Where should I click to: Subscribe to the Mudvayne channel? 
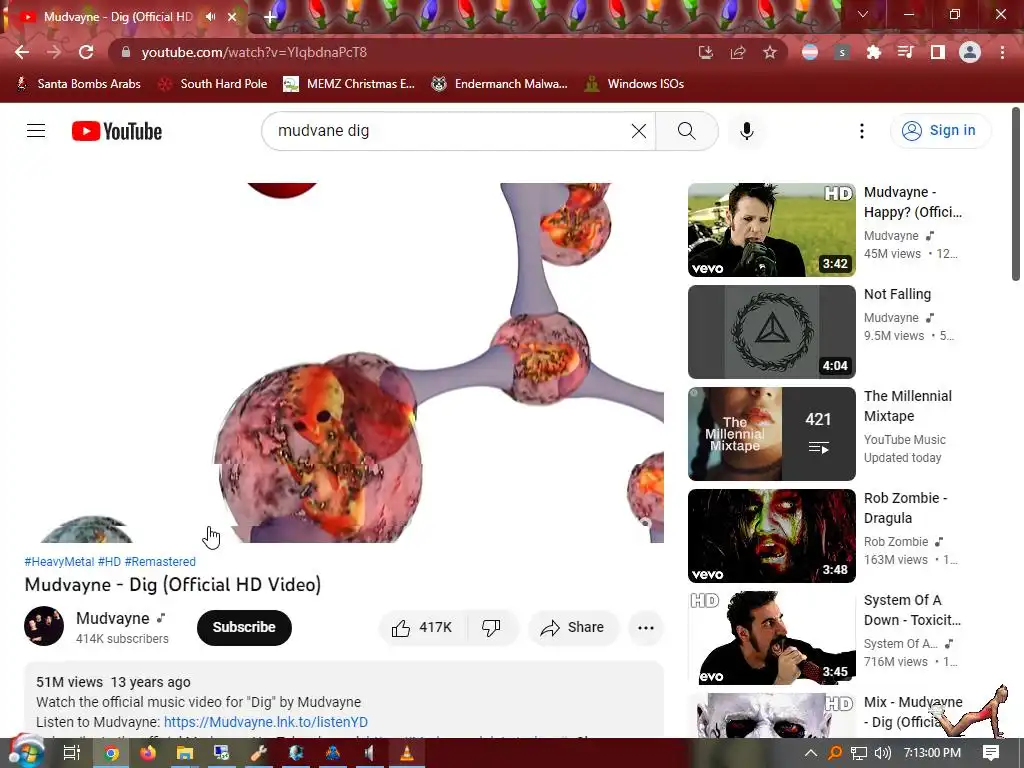tap(244, 628)
